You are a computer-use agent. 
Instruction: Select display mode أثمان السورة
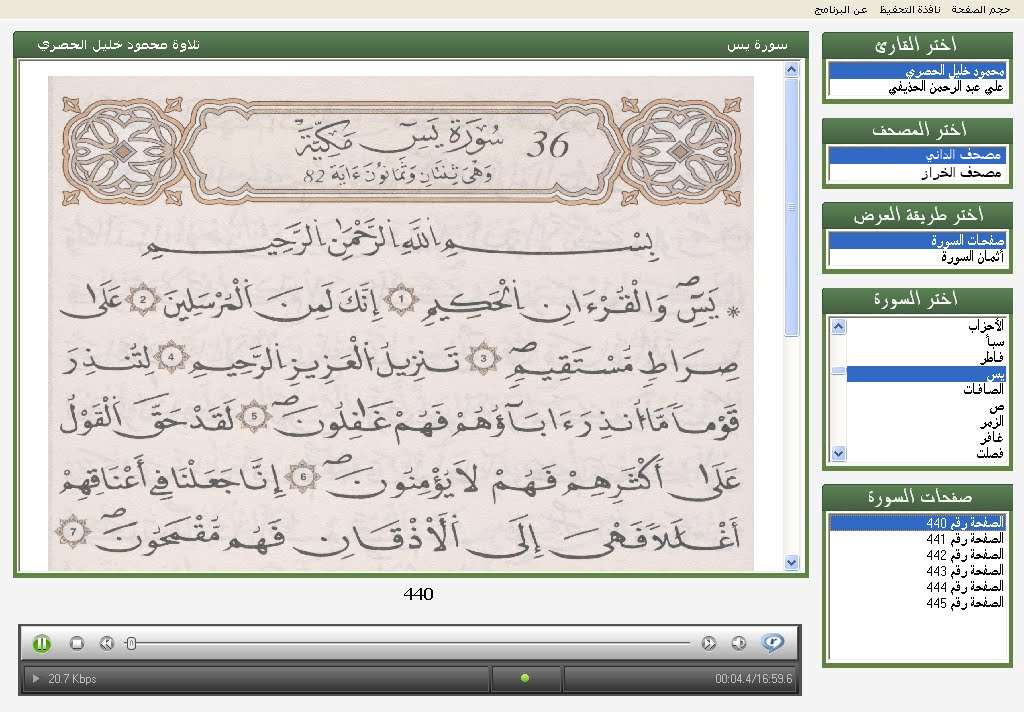pyautogui.click(x=917, y=257)
